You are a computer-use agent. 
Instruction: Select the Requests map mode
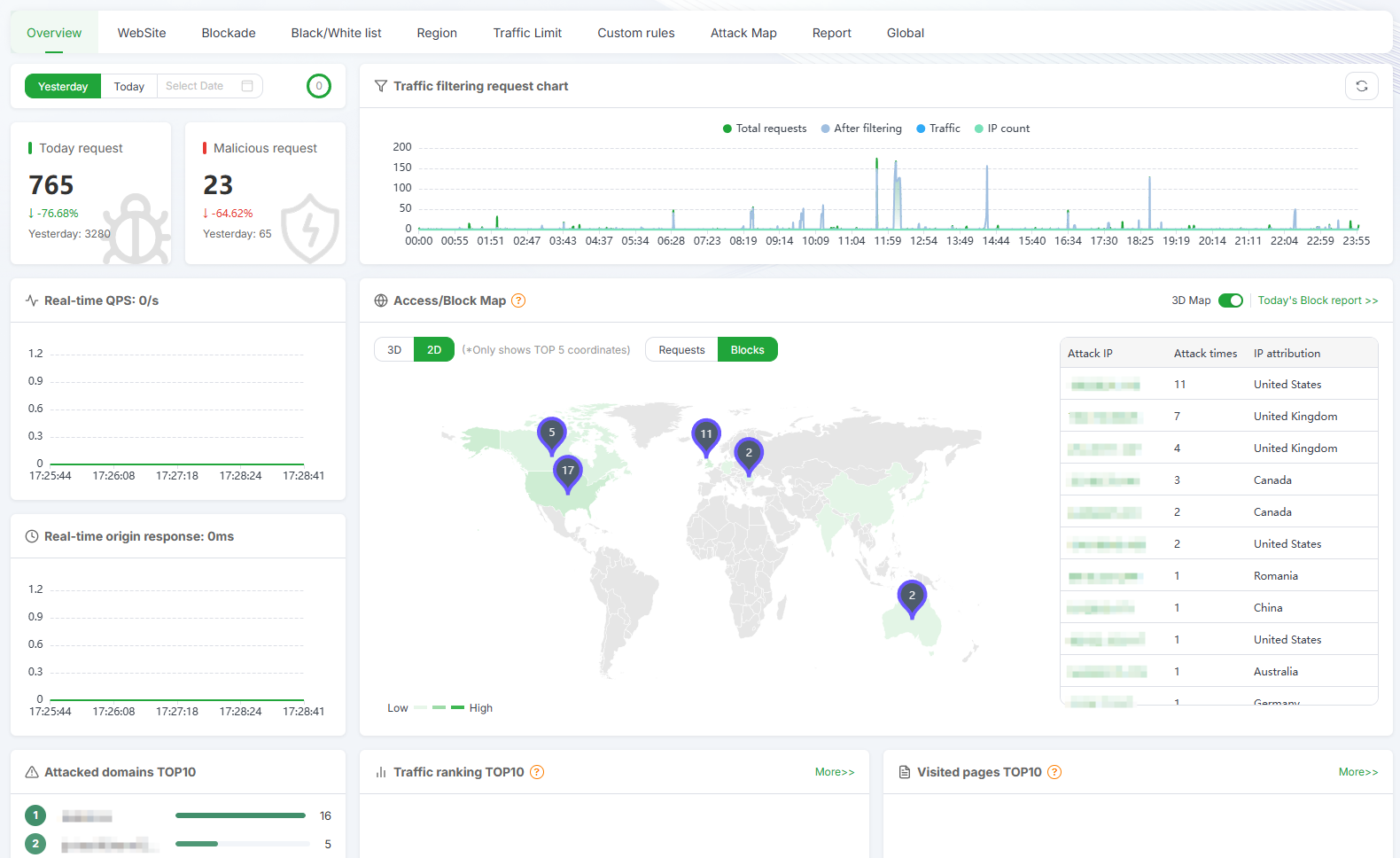pos(681,350)
